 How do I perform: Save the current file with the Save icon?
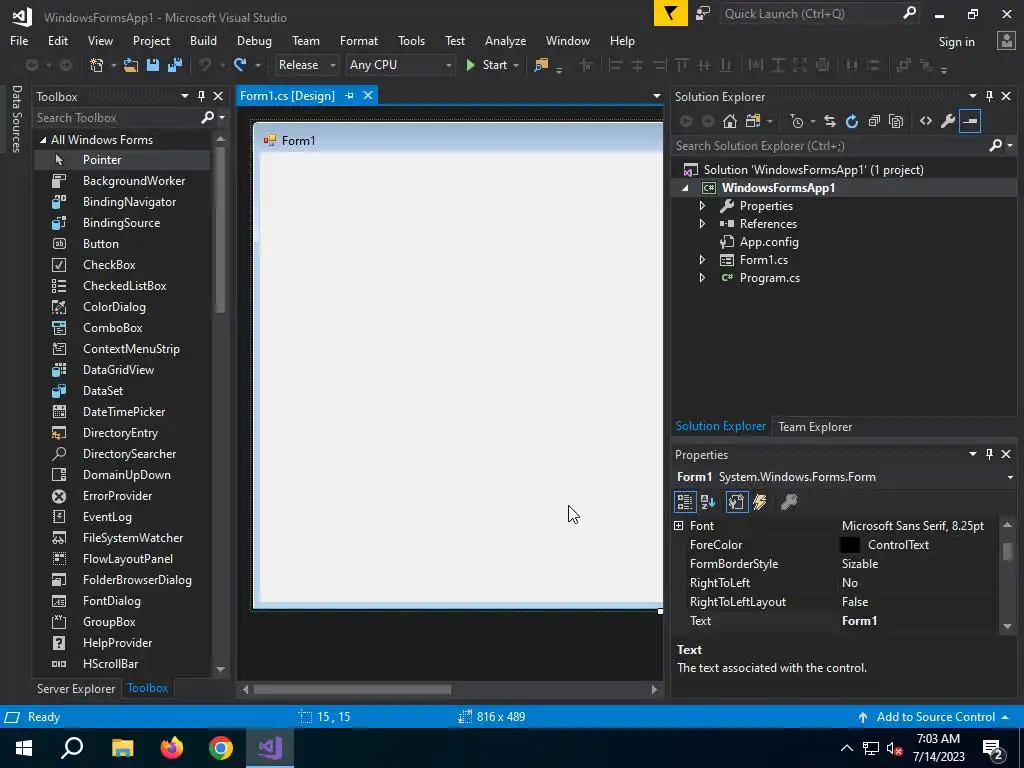pyautogui.click(x=153, y=65)
